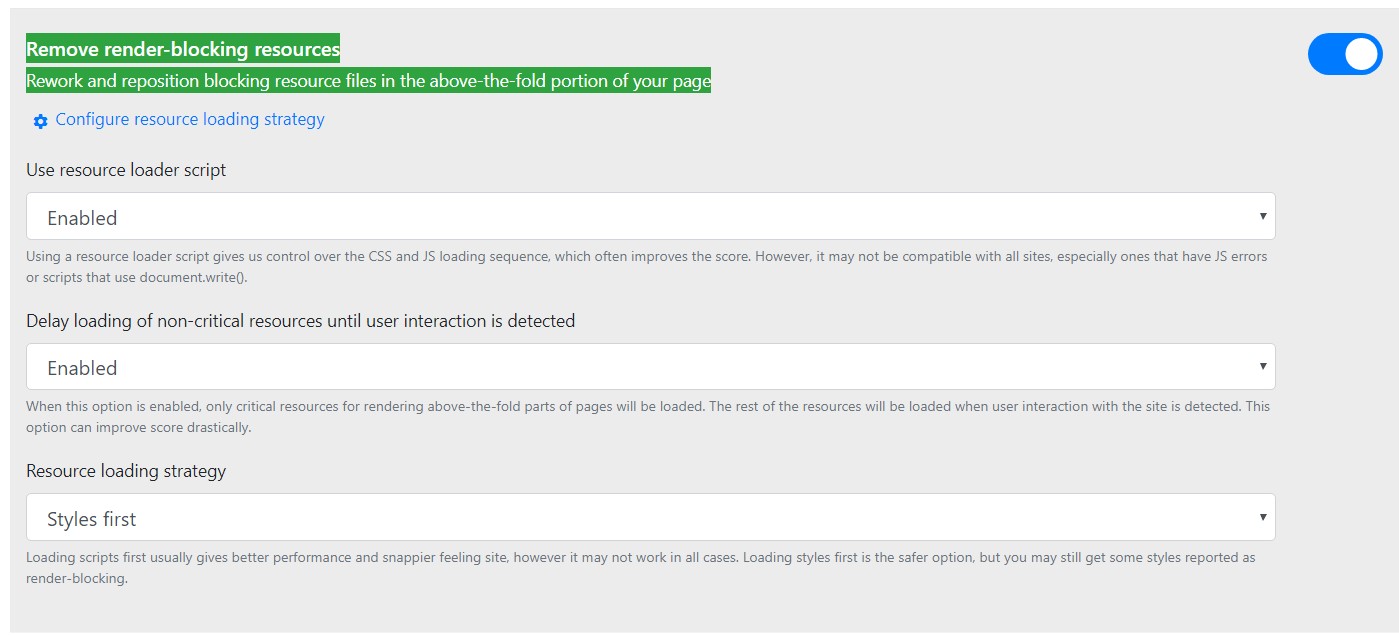Open the Configure resource loading strategy link
This screenshot has height=636, width=1399.
point(190,120)
